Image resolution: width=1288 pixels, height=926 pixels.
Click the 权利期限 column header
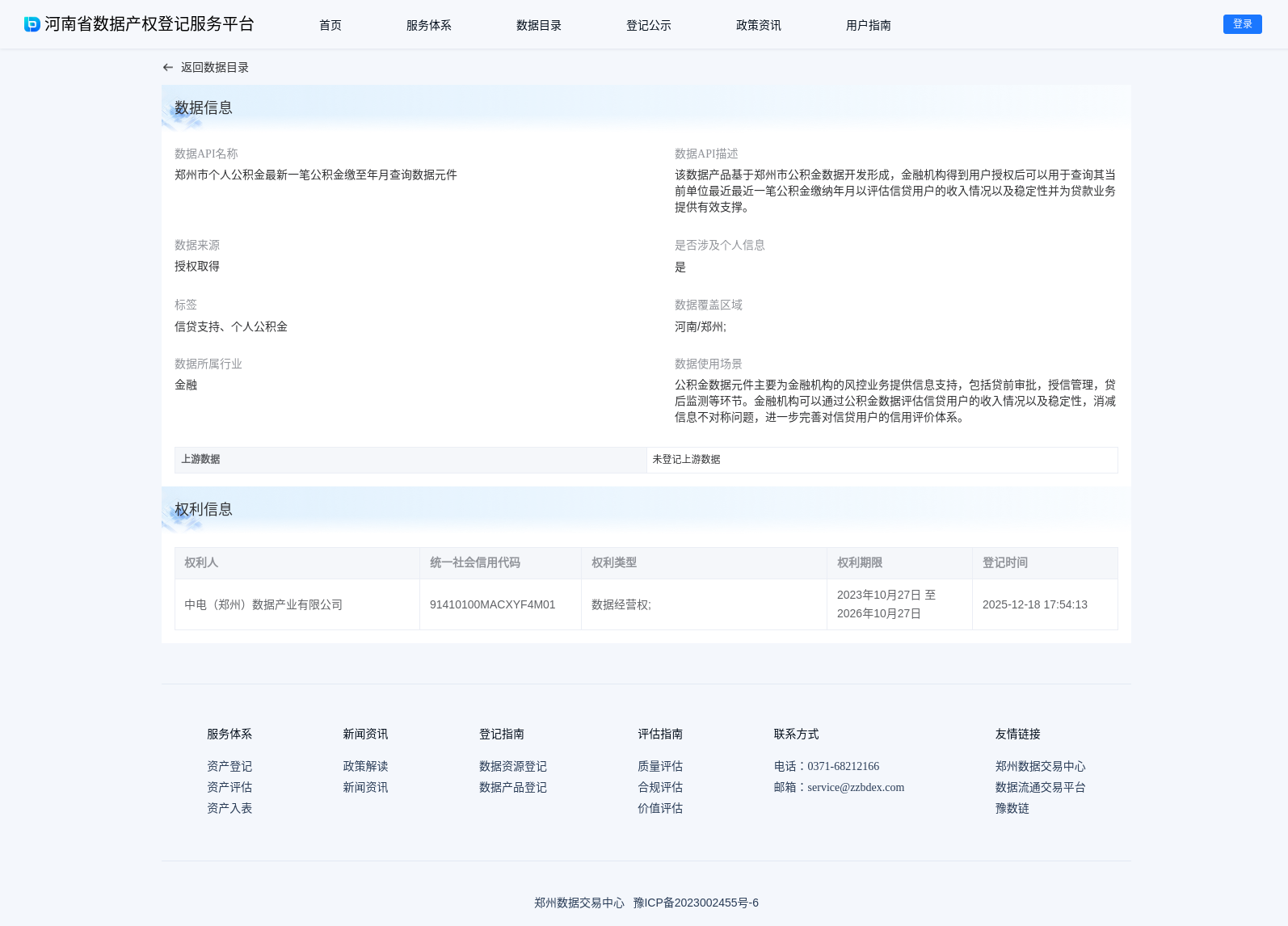(x=899, y=563)
